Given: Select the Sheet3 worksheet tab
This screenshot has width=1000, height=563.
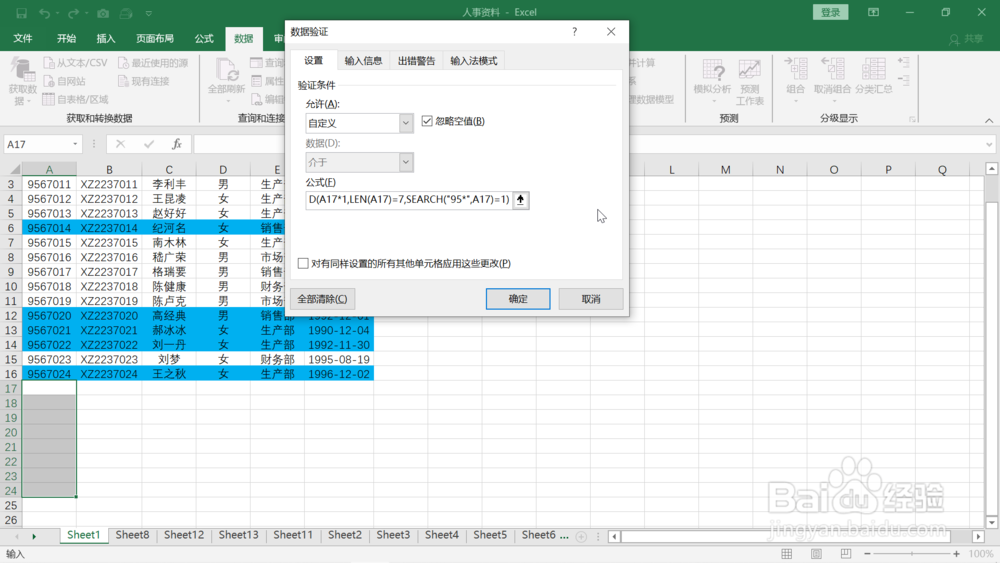Looking at the screenshot, I should click(x=393, y=535).
